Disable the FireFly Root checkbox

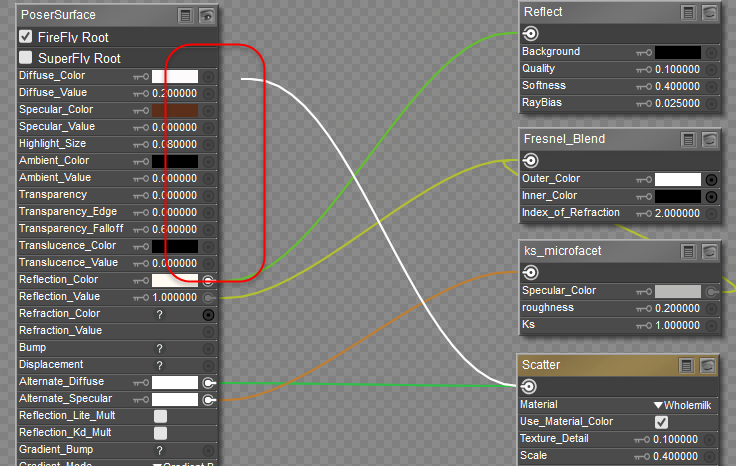[x=26, y=37]
